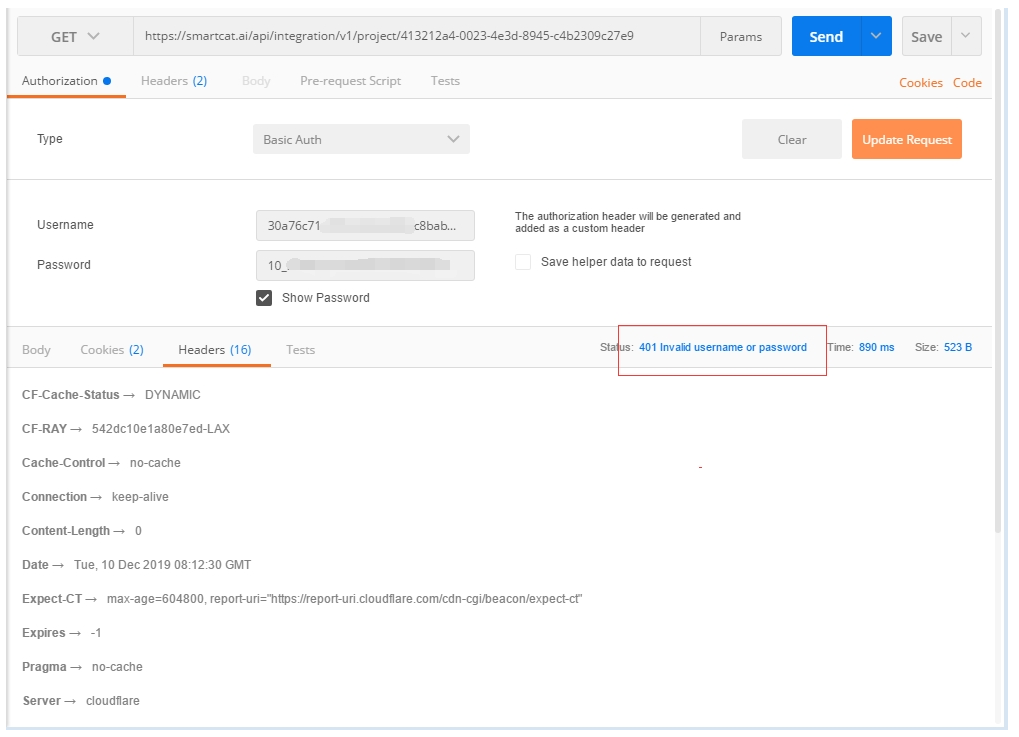1019x737 pixels.
Task: Enable Save helper data to request
Action: 522,262
